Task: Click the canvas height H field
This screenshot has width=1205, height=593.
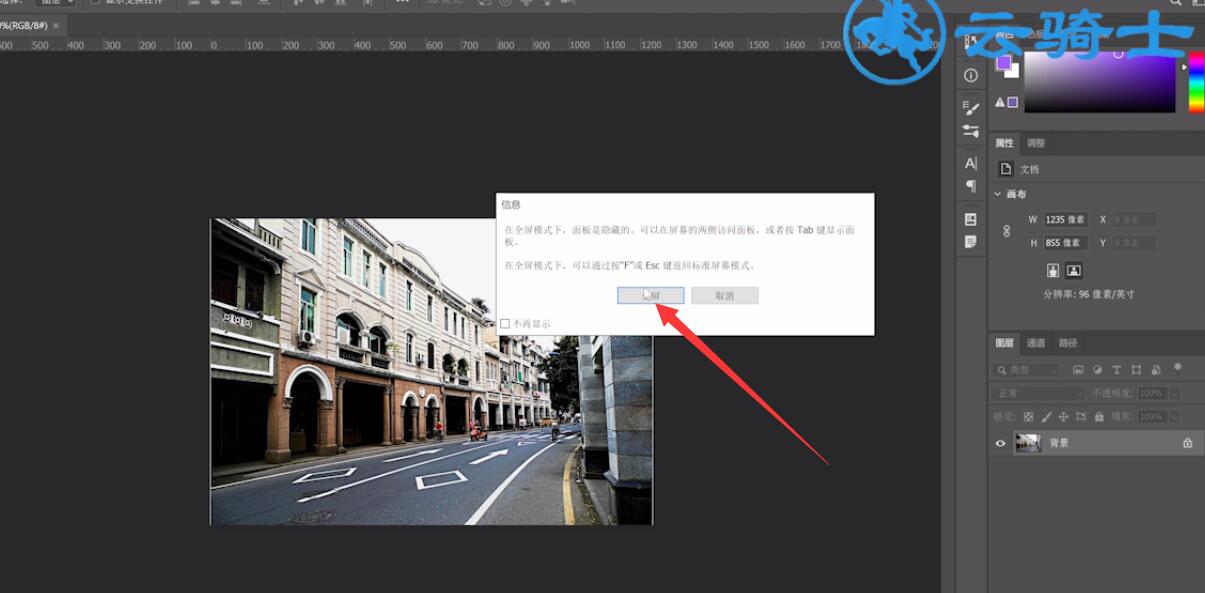Action: (x=1065, y=243)
